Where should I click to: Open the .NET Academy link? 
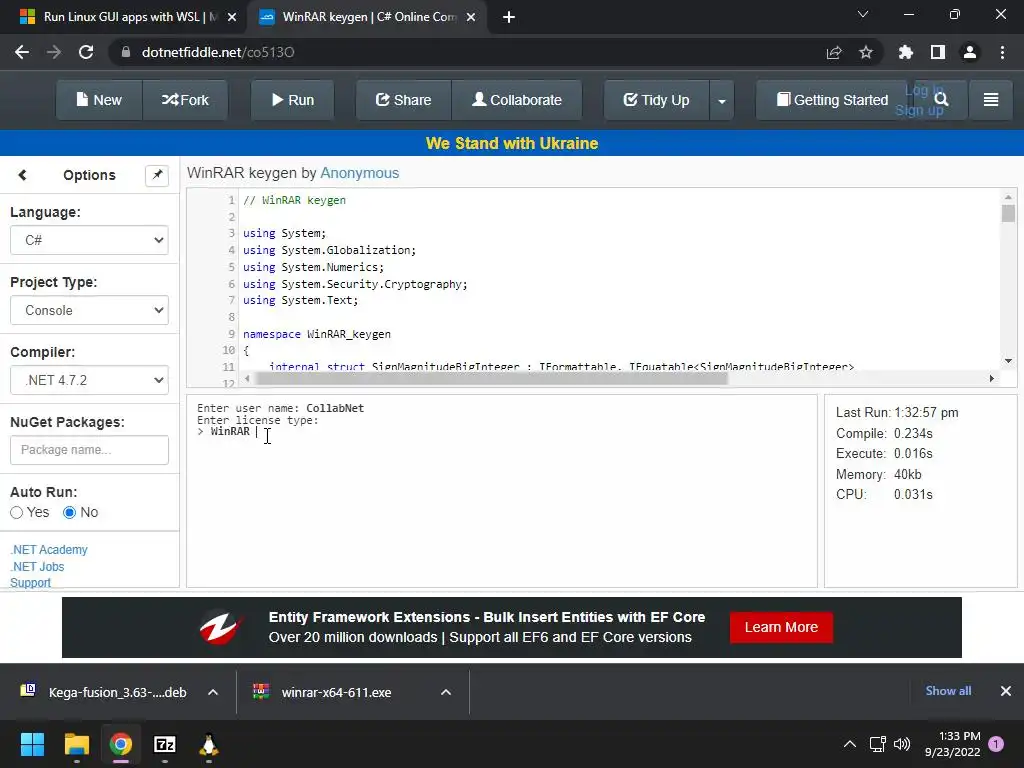tap(49, 550)
